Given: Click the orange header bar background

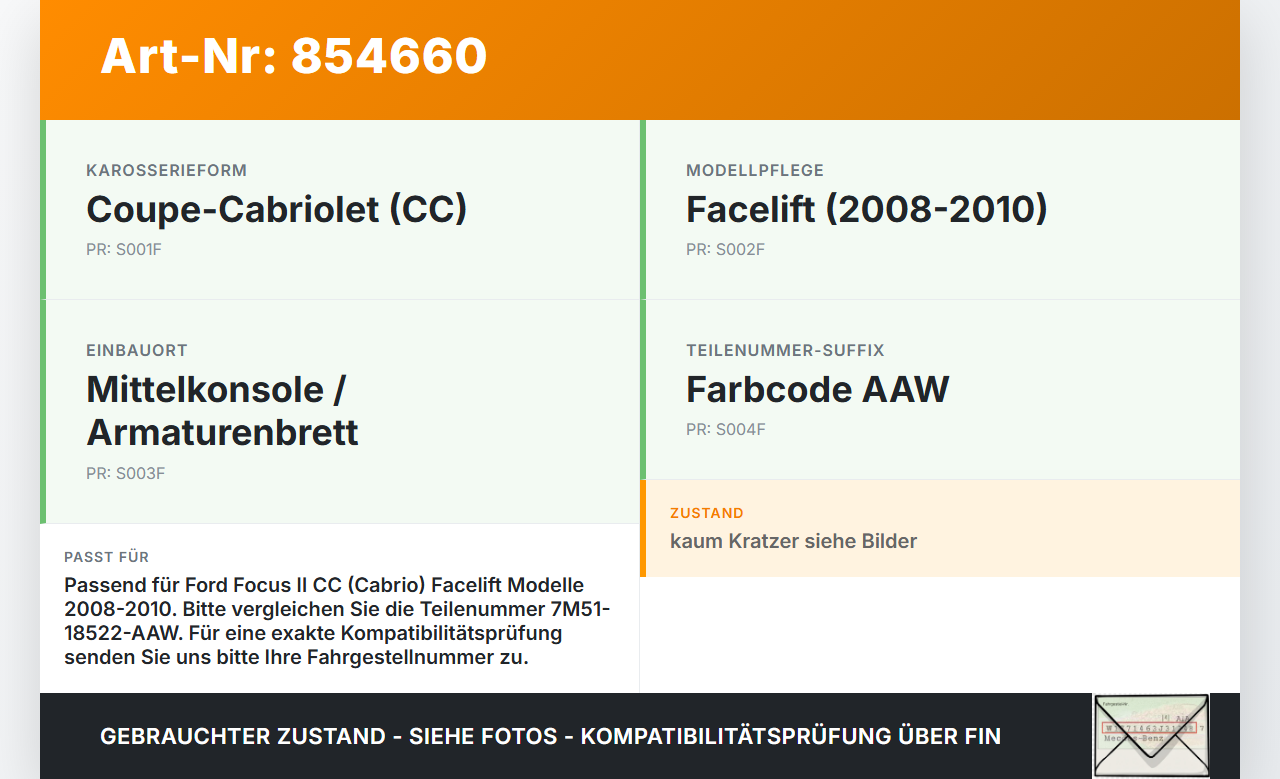Looking at the screenshot, I should pos(860,60).
